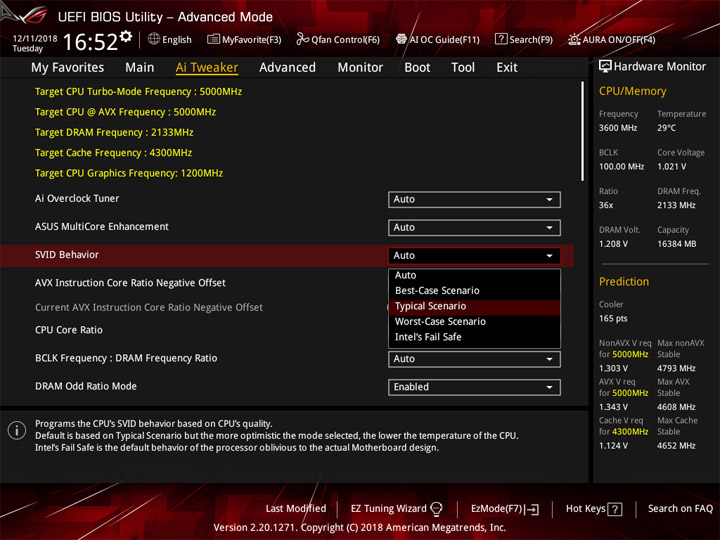The width and height of the screenshot is (720, 540).
Task: Open the My Favorites tab
Action: coord(68,68)
